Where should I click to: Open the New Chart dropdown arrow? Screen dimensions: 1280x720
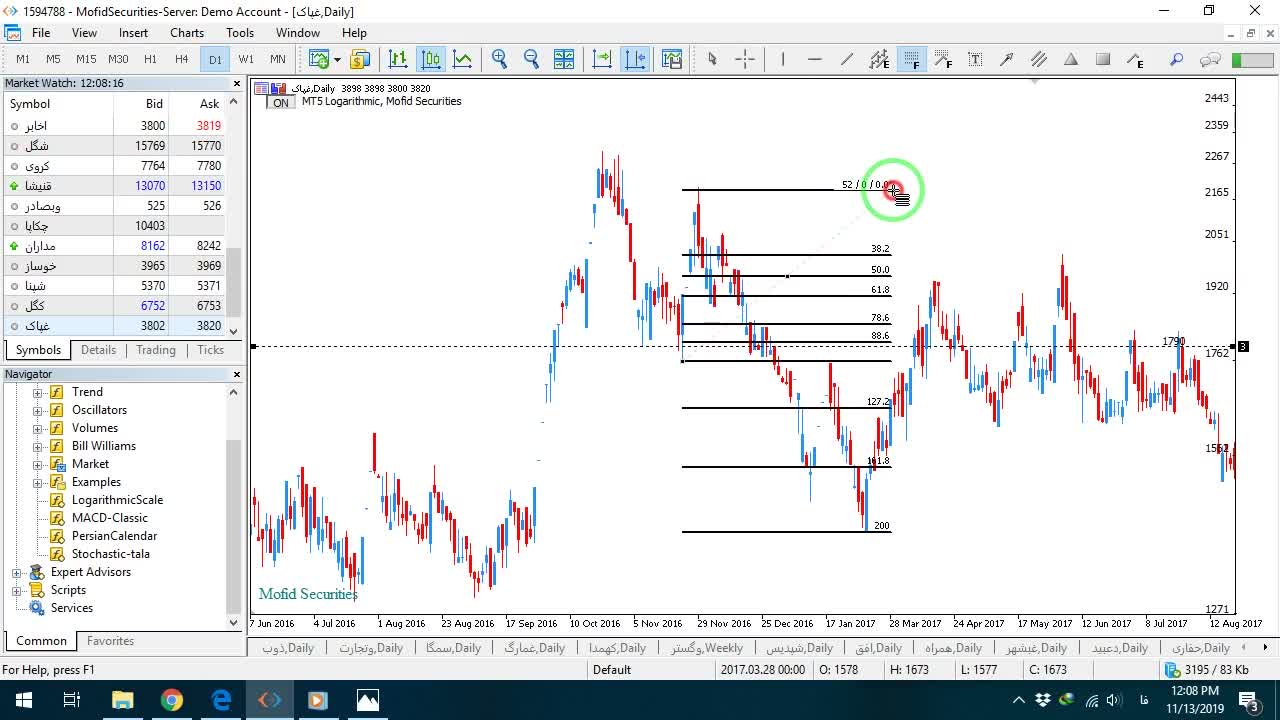coord(337,59)
